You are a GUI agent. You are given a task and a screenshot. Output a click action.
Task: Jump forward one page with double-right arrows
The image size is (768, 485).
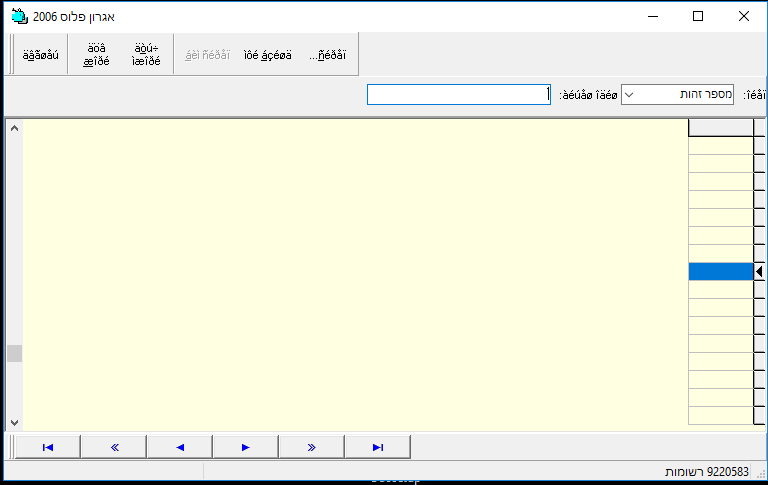click(x=312, y=447)
